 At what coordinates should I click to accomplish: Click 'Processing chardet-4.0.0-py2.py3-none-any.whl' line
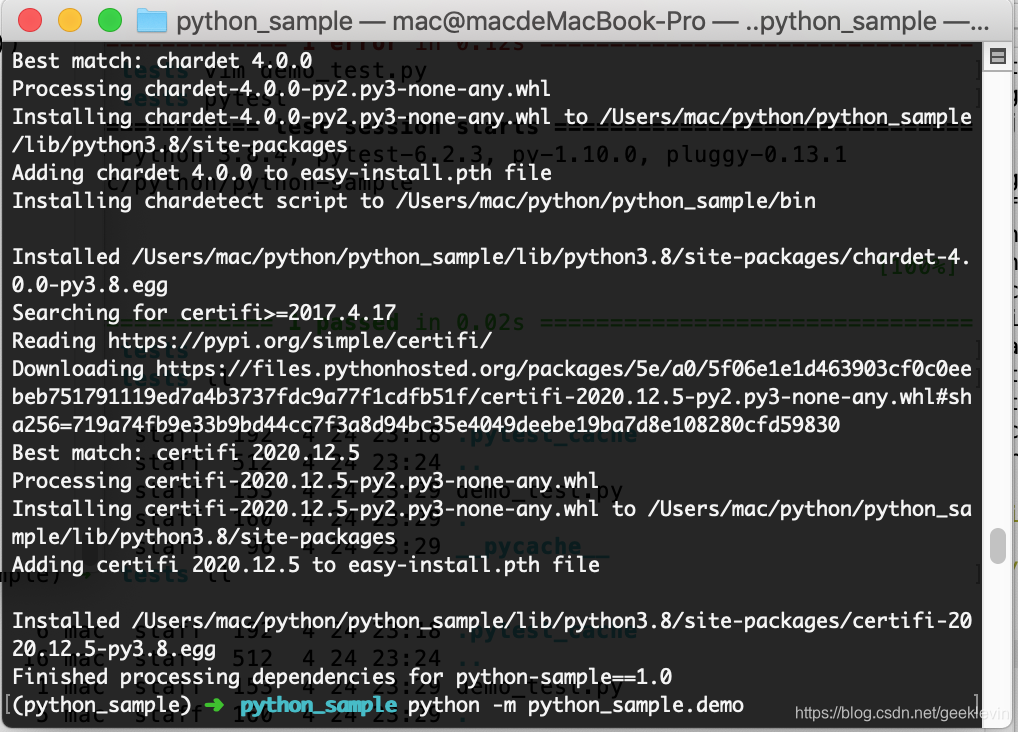(x=281, y=89)
